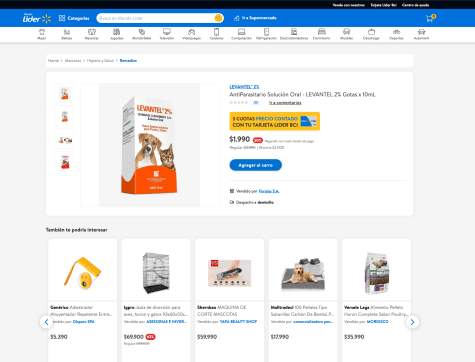Click the Tarjeta Lider BCI cuotas banner
475x362 pixels.
(274, 121)
